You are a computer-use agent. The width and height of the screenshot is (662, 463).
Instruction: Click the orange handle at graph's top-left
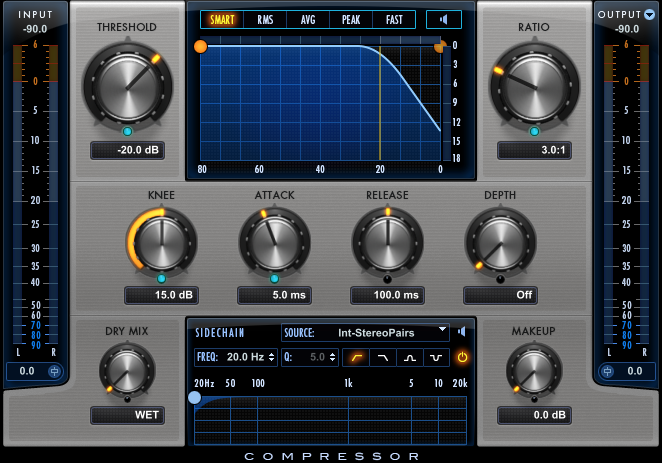pyautogui.click(x=201, y=46)
